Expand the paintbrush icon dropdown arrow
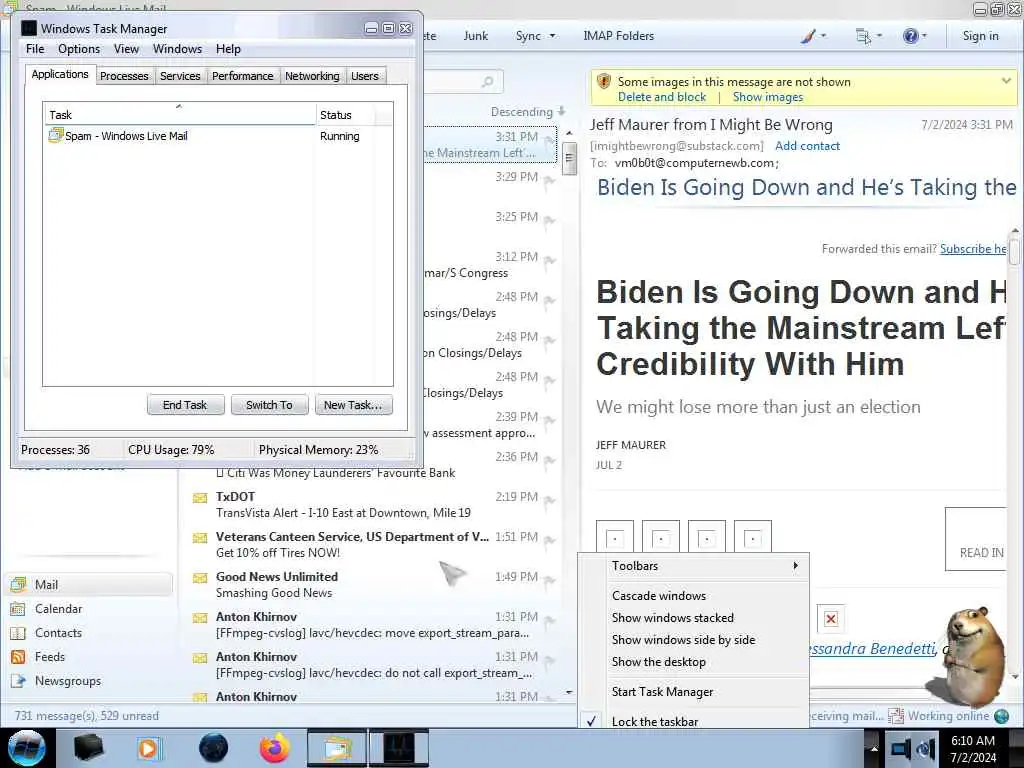 [x=823, y=36]
